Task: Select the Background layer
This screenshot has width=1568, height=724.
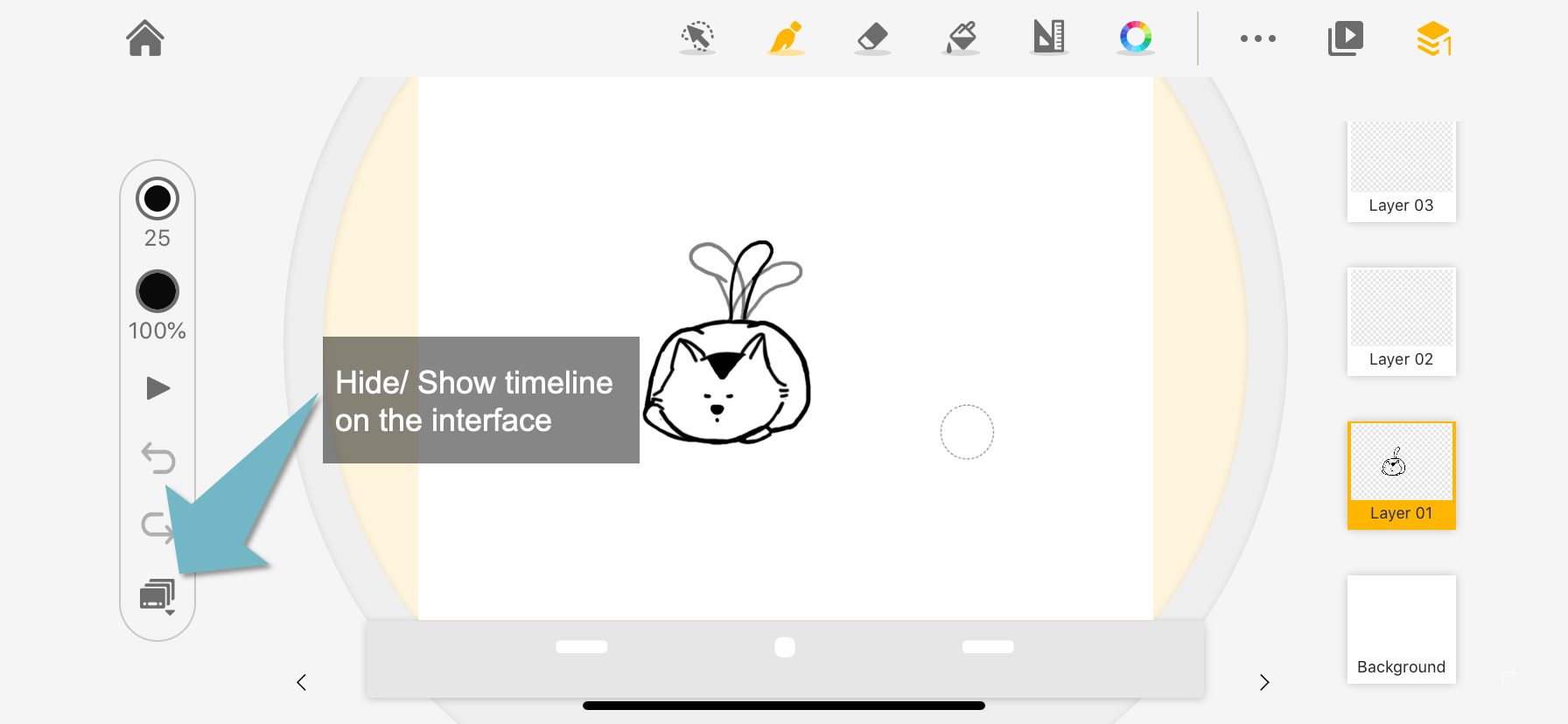Action: tap(1401, 630)
